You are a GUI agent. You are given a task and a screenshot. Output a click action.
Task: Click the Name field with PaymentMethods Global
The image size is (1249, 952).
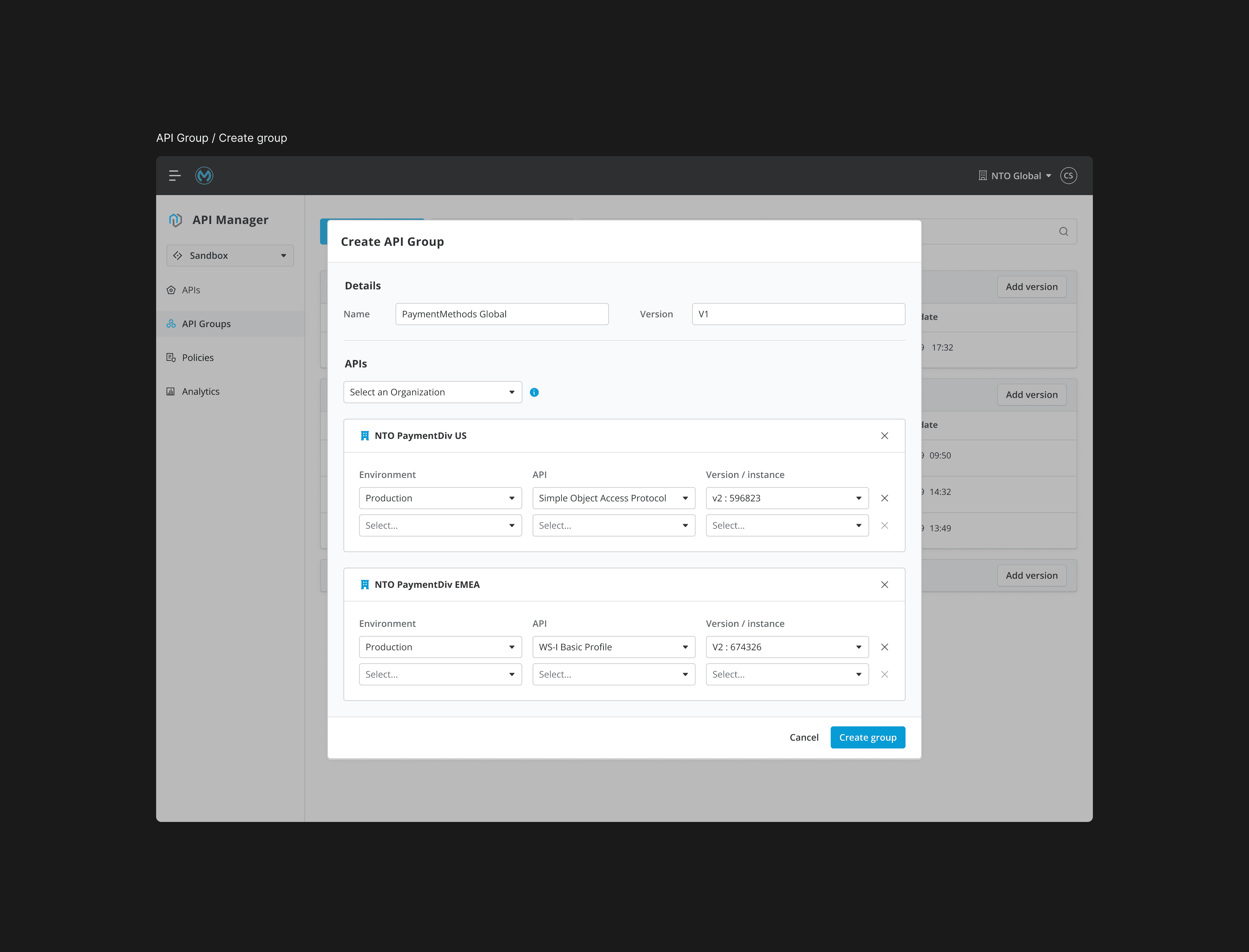click(x=501, y=314)
